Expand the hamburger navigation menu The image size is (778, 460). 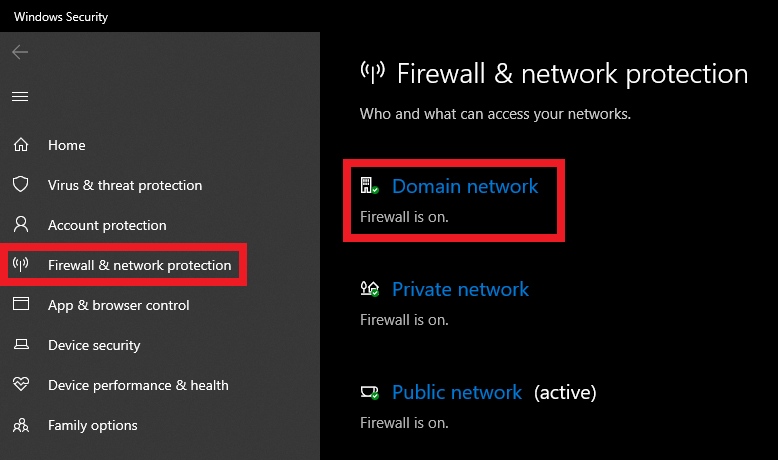click(x=20, y=97)
